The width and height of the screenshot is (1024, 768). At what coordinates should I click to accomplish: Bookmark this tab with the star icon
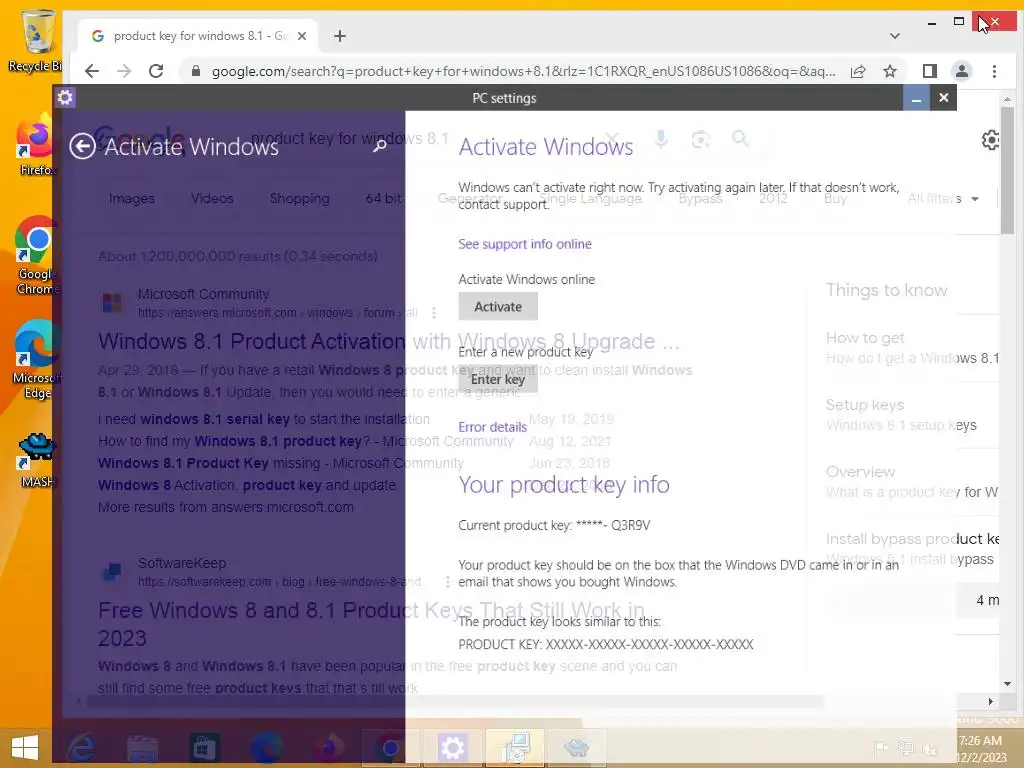(x=889, y=71)
